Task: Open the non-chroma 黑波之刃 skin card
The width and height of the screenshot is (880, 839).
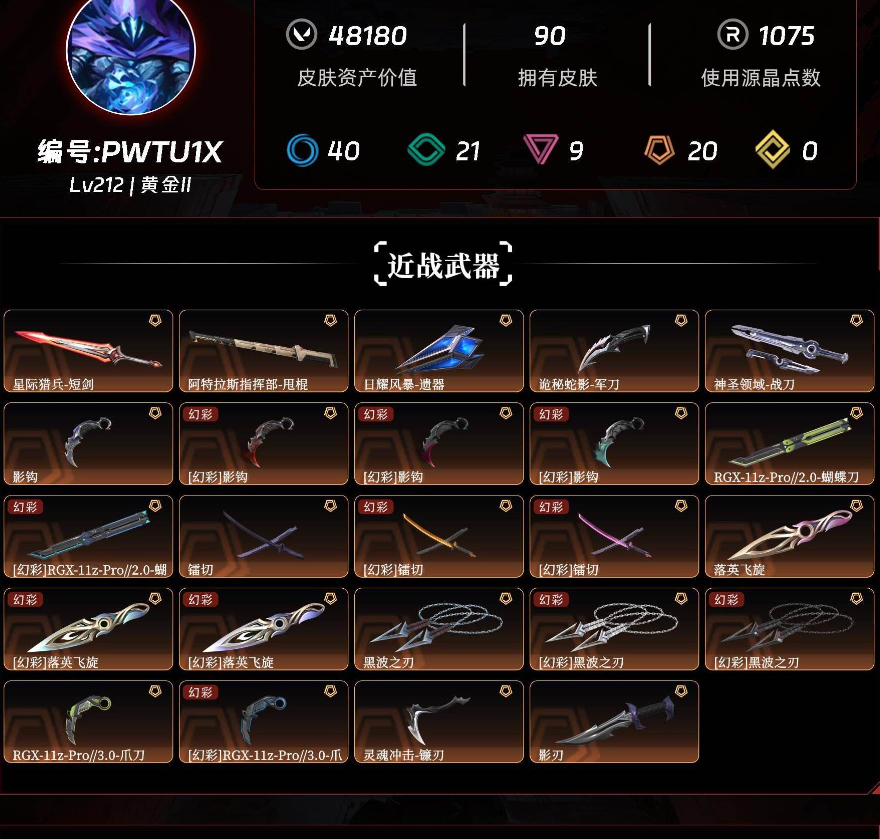Action: pos(439,629)
